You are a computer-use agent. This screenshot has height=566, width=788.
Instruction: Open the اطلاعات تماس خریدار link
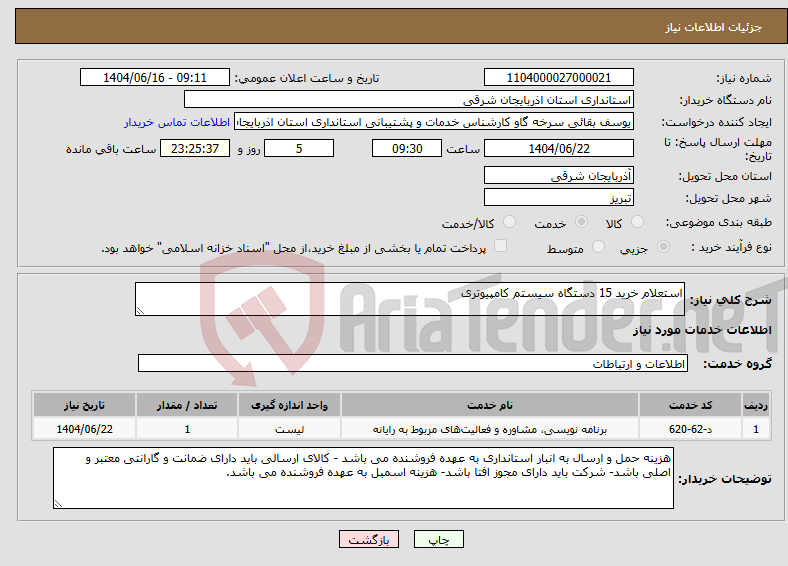pyautogui.click(x=177, y=122)
